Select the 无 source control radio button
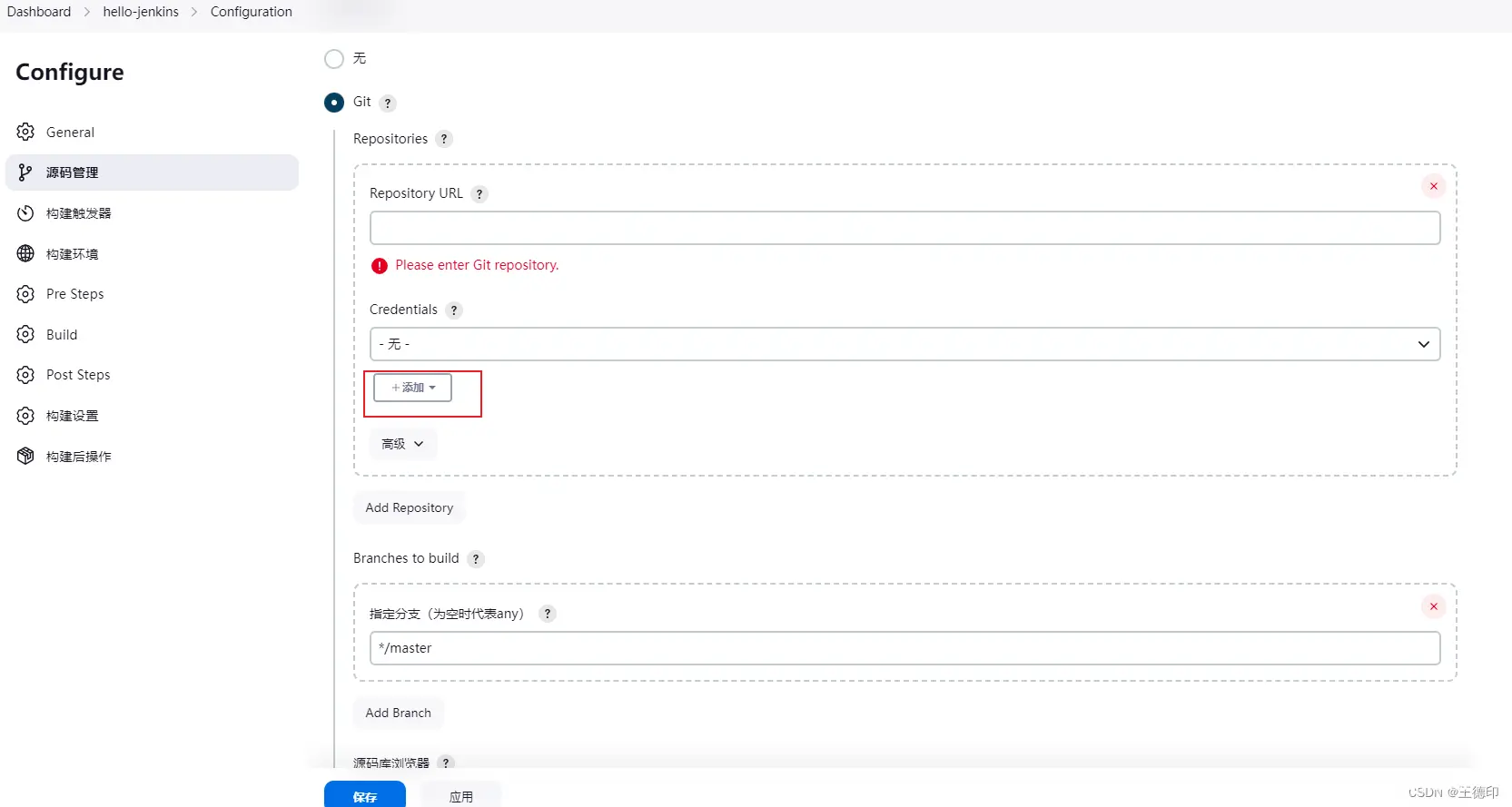The height and width of the screenshot is (807, 1512). click(334, 59)
